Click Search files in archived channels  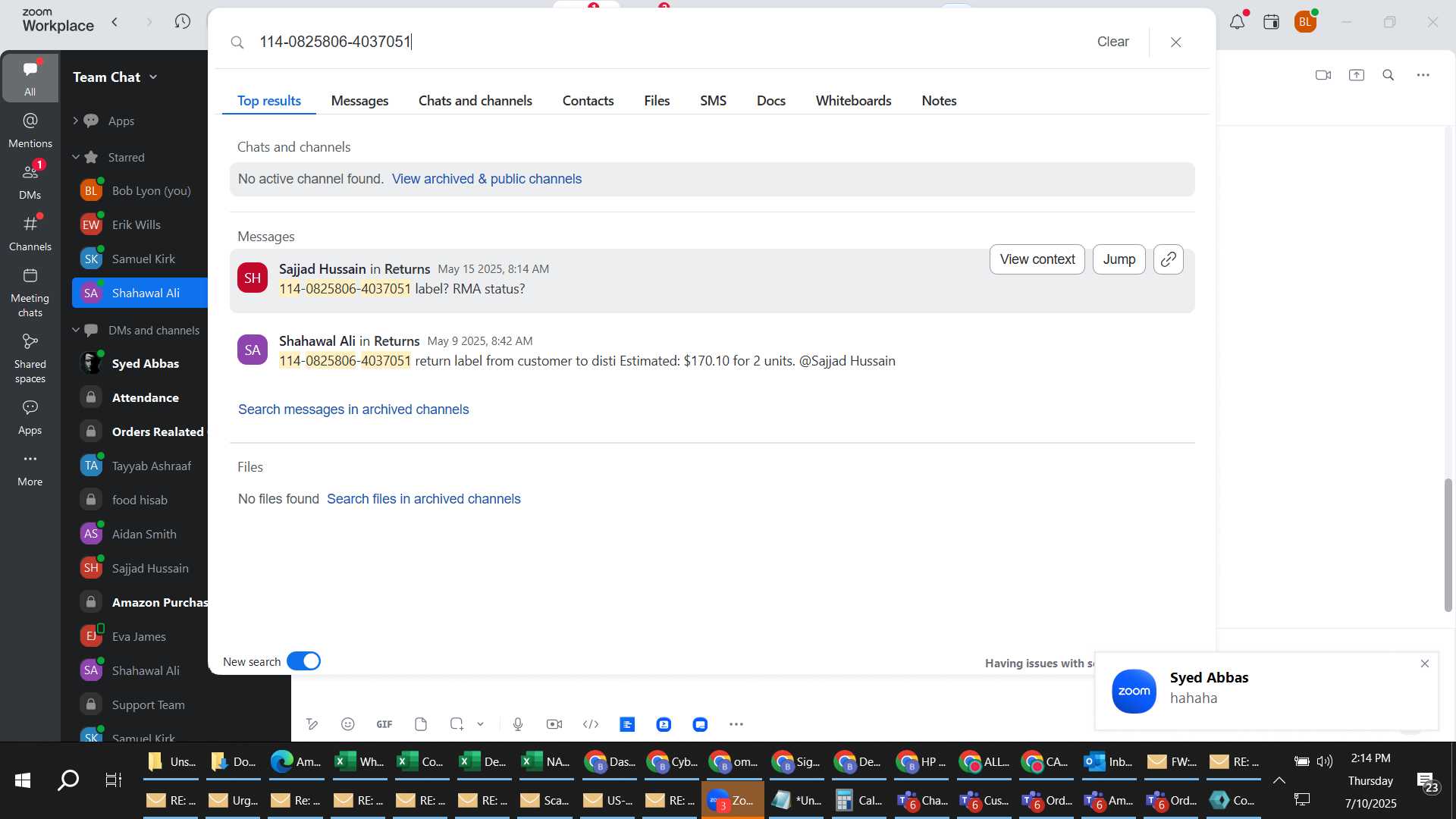(423, 499)
